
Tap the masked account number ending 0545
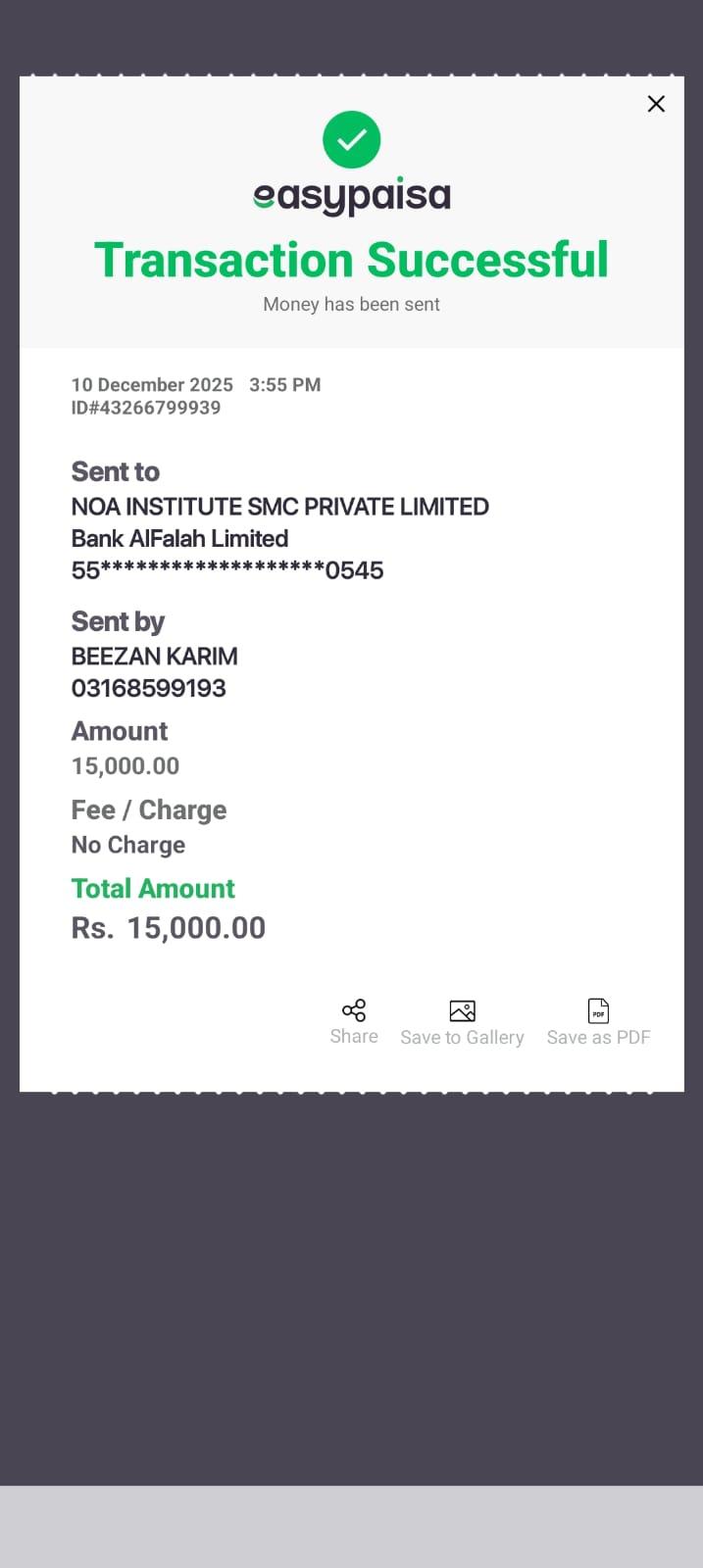point(226,570)
